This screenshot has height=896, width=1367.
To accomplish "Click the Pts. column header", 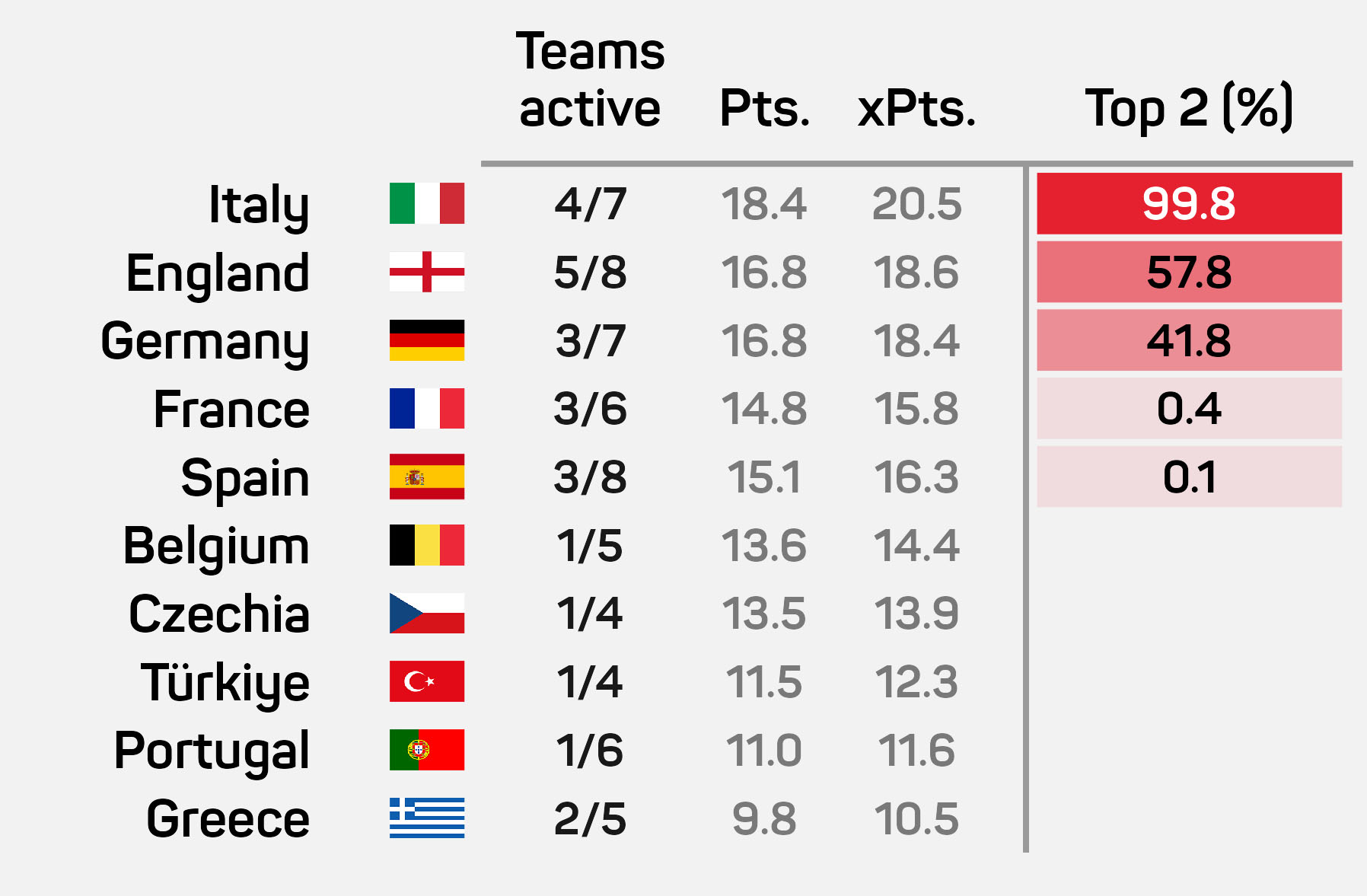I will click(x=764, y=109).
